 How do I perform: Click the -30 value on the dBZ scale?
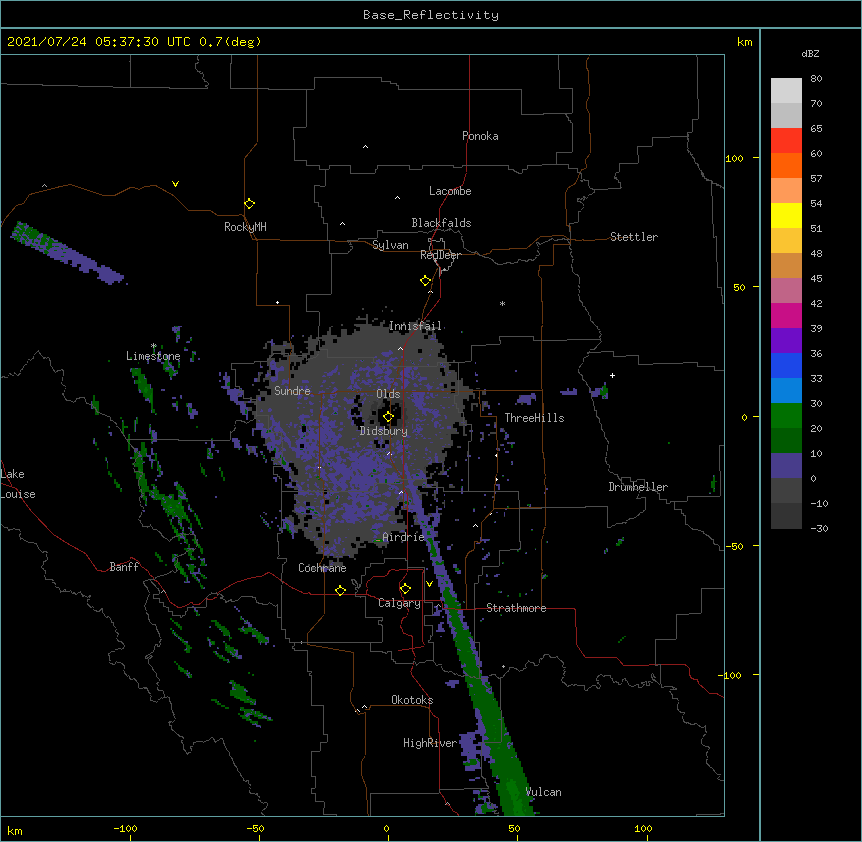click(x=819, y=528)
